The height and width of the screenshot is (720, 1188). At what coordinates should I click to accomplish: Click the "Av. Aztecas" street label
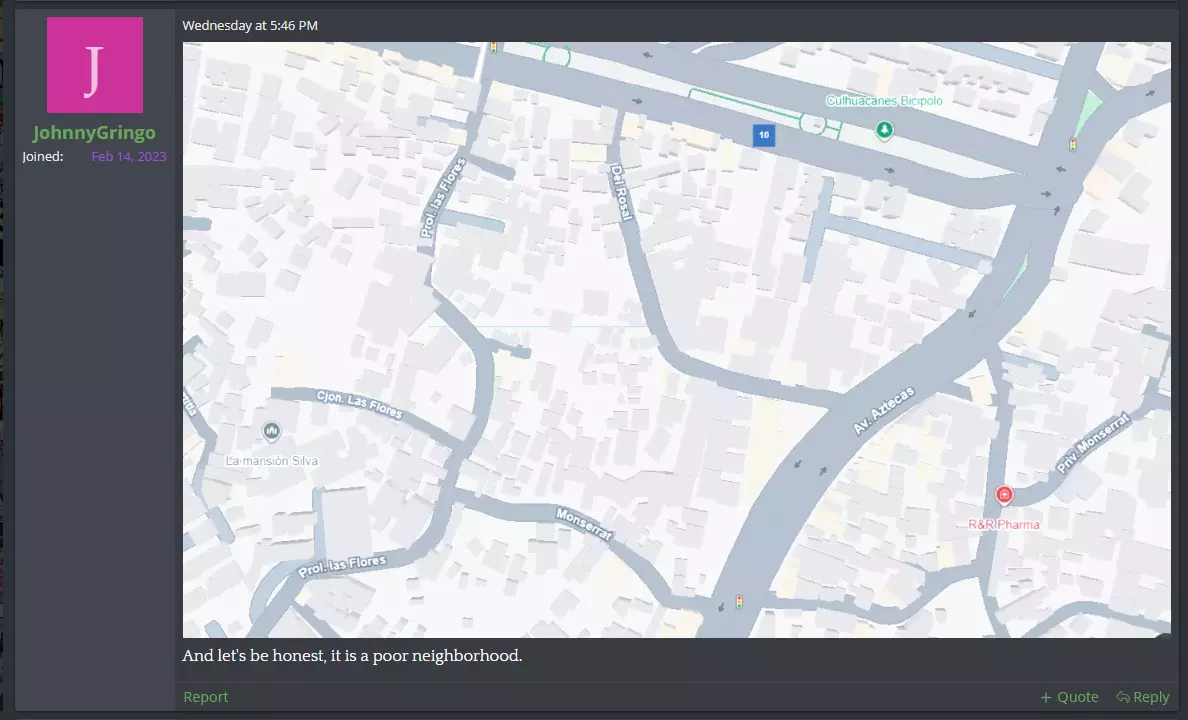point(883,411)
